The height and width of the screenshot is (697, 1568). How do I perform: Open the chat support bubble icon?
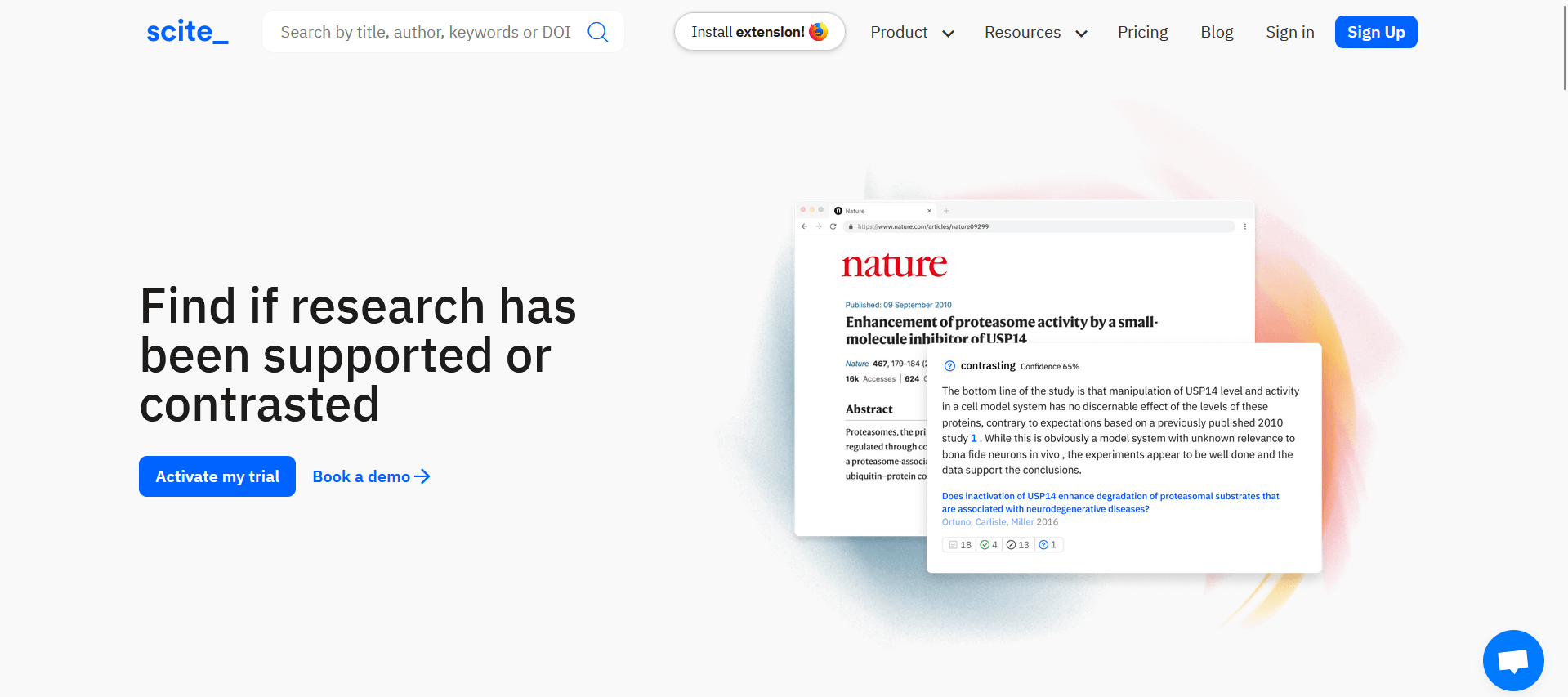coord(1513,660)
